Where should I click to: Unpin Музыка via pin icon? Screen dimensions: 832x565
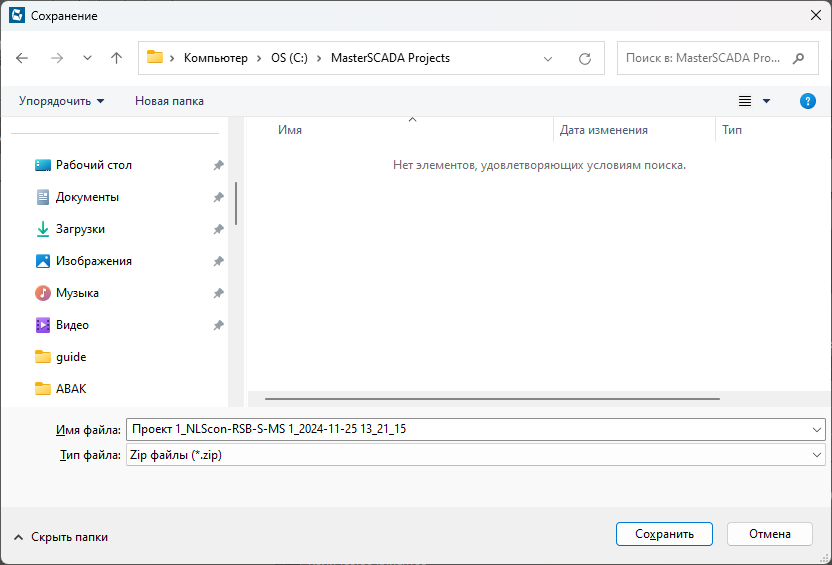[x=218, y=292]
